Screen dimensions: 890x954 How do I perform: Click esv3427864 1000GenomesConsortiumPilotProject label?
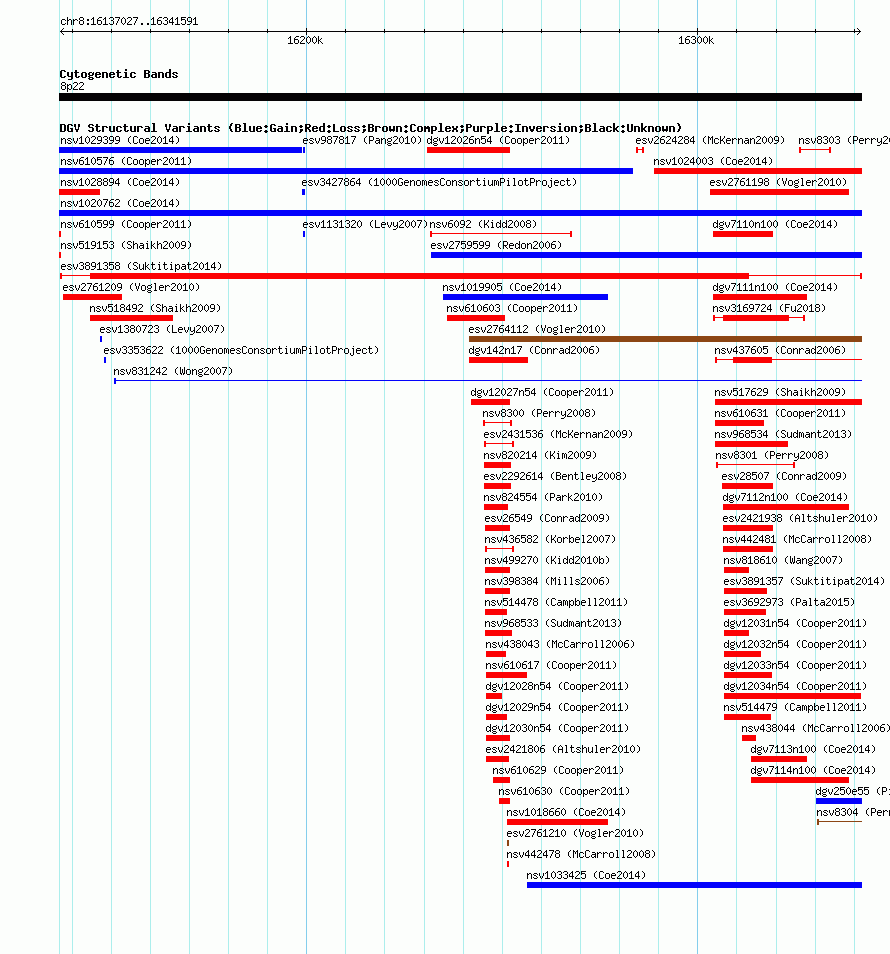pyautogui.click(x=439, y=183)
